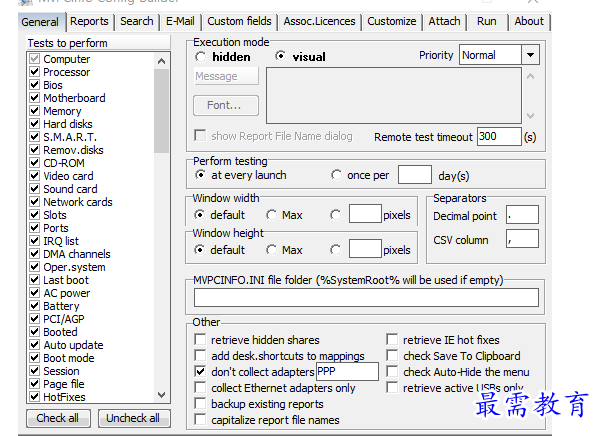
Task: Enable retrieve active USBs only
Action: (392, 387)
